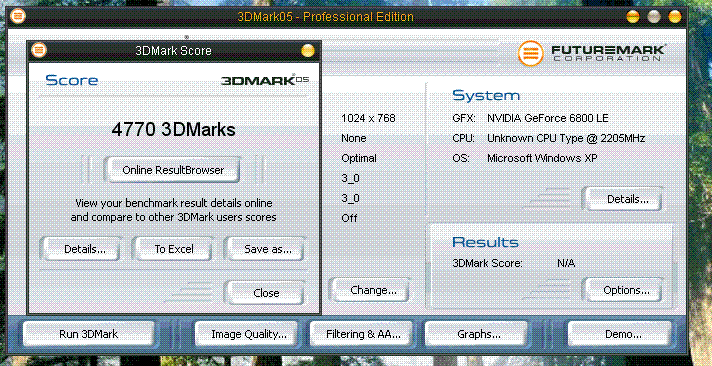Click the 3DMark05 logo in Score dialog
Image resolution: width=712 pixels, height=366 pixels.
265,80
